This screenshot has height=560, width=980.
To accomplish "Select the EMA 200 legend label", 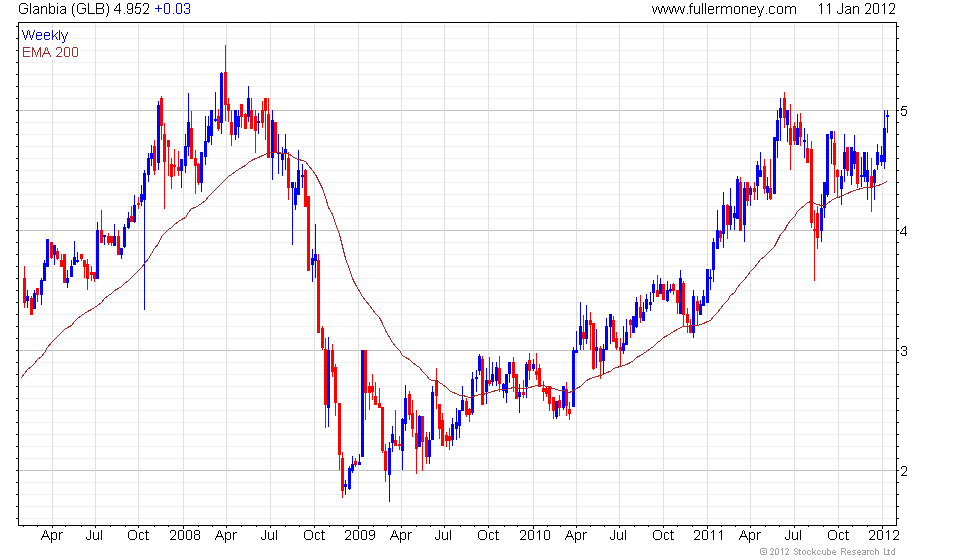I will coord(51,52).
